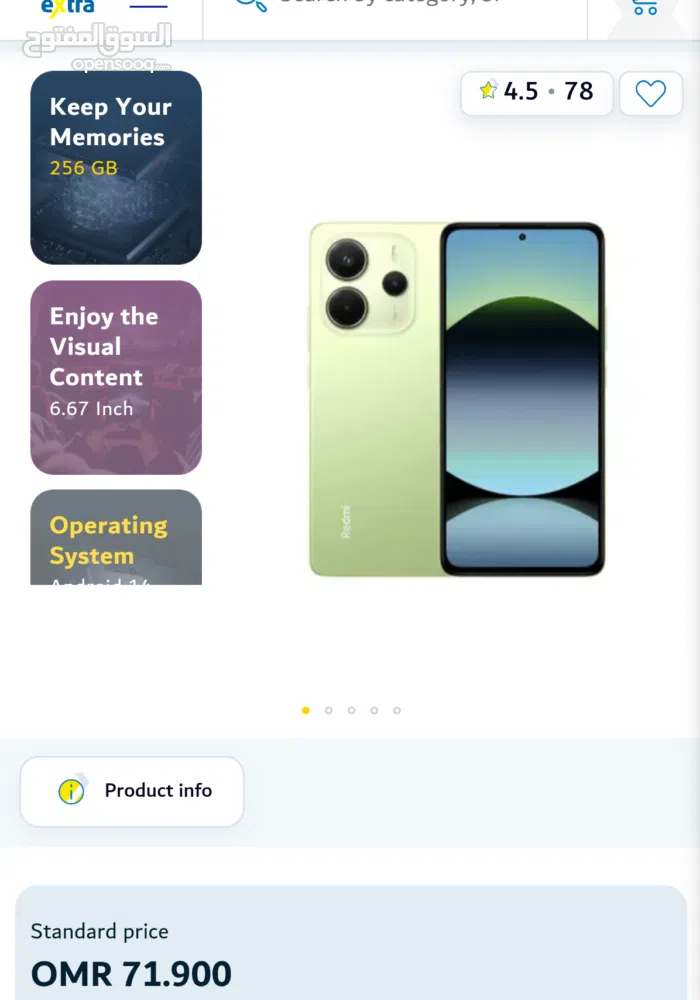Switch to the second carousel image dot

pos(328,710)
